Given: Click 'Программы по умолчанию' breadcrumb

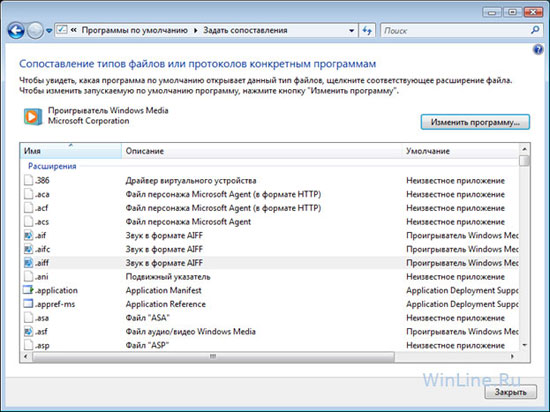Looking at the screenshot, I should click(x=134, y=31).
